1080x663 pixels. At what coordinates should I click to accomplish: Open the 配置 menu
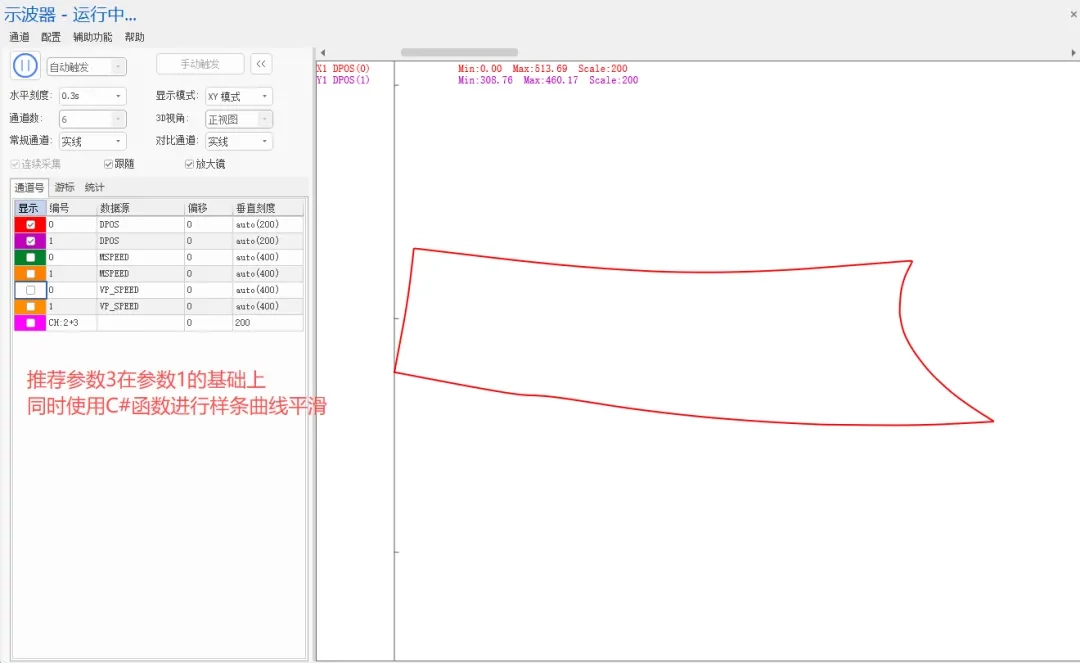(51, 37)
